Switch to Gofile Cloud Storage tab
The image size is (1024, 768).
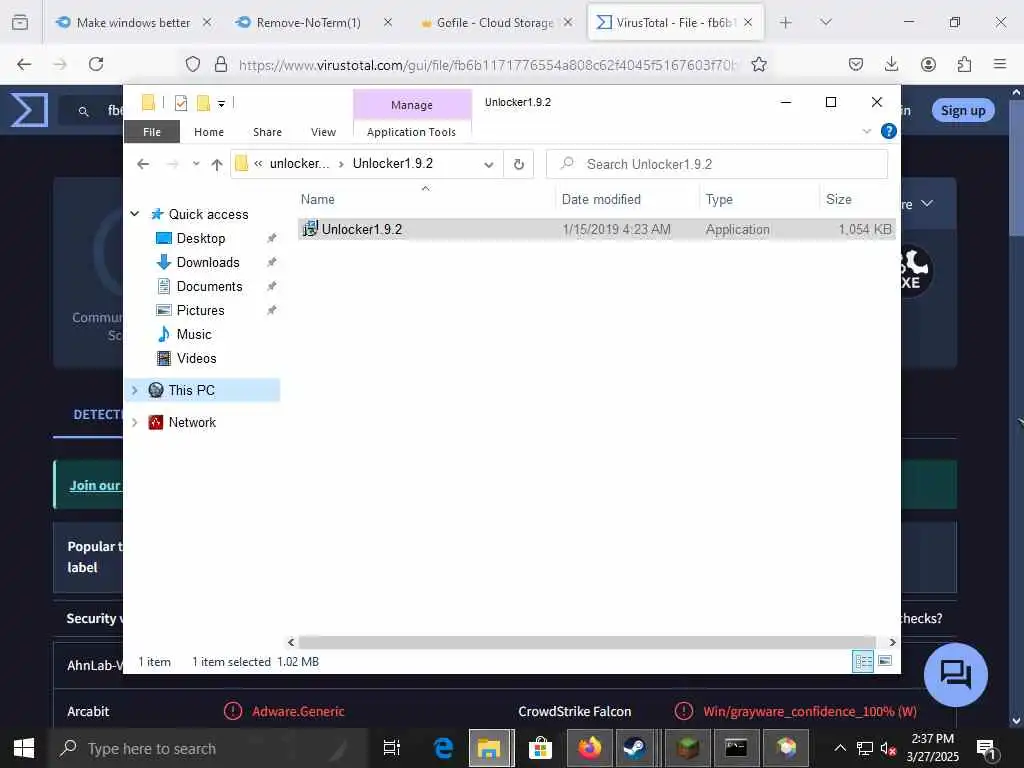click(x=495, y=23)
